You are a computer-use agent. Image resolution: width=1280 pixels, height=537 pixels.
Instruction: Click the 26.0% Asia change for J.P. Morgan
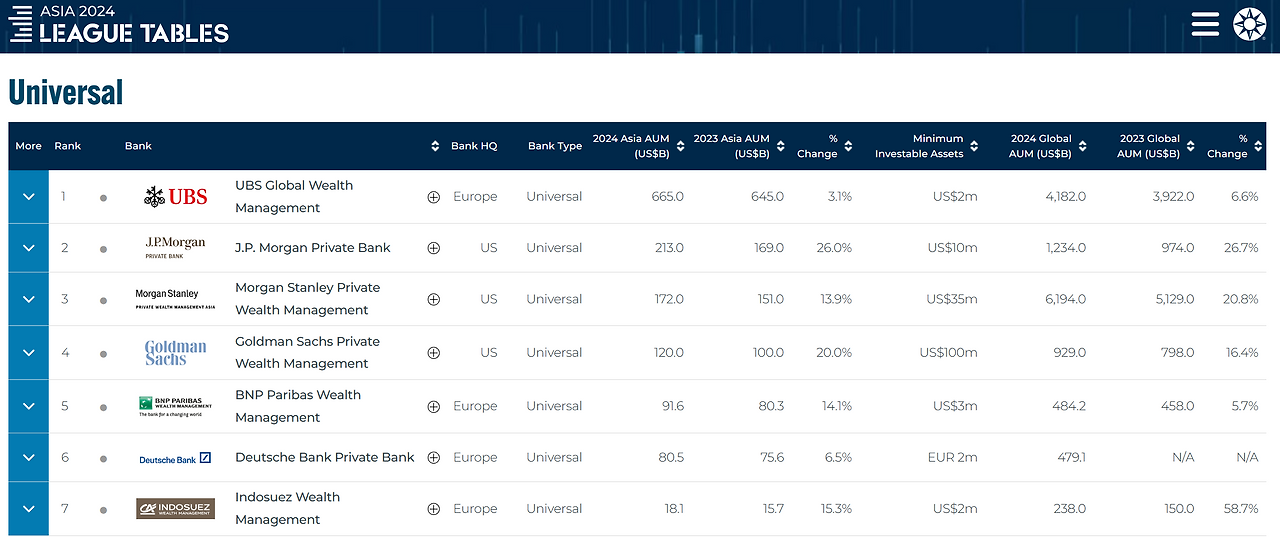tap(834, 248)
